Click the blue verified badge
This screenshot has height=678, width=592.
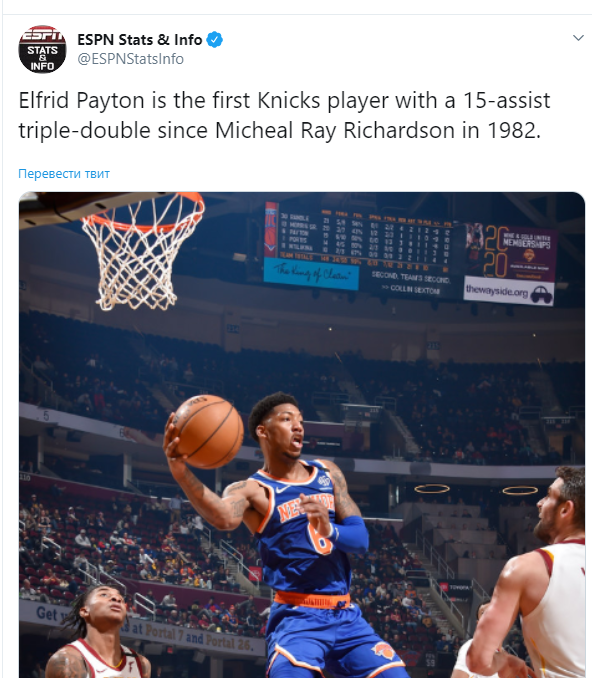214,40
